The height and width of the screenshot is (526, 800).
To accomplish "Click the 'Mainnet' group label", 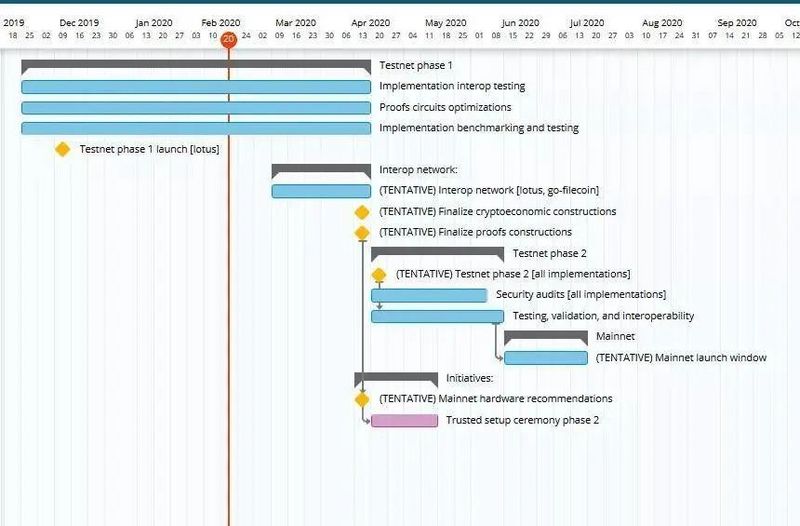I will tap(615, 337).
